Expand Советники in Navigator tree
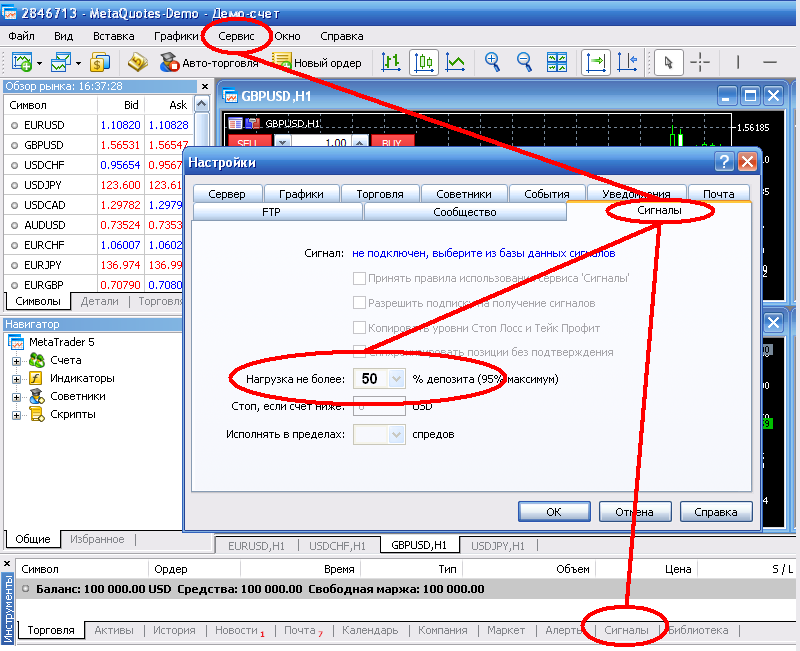Viewport: 800px width, 651px height. coord(16,397)
